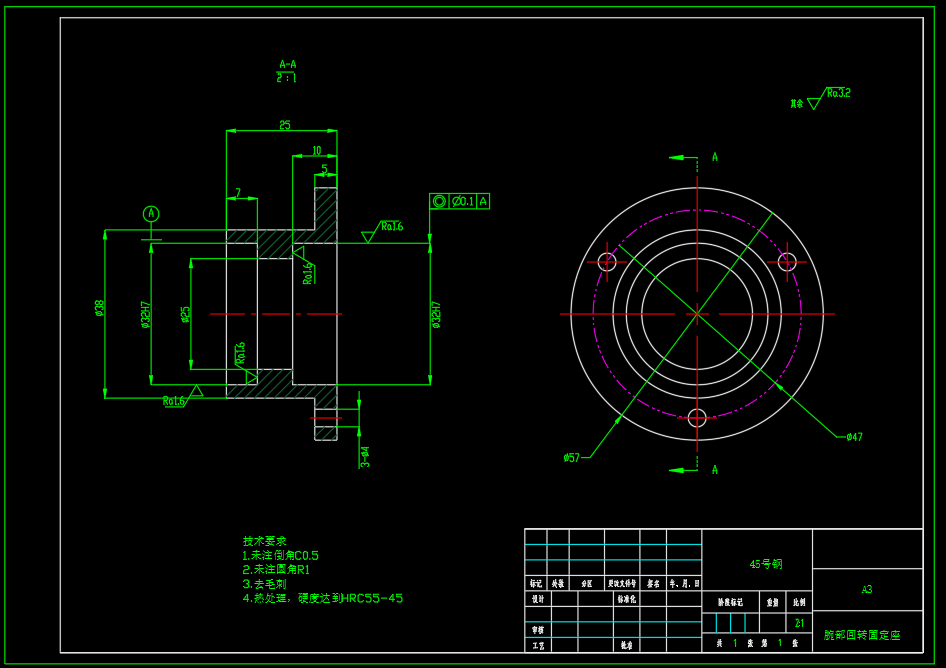The height and width of the screenshot is (668, 946).
Task: Click the upper section arrow label 'A'
Action: click(x=715, y=157)
